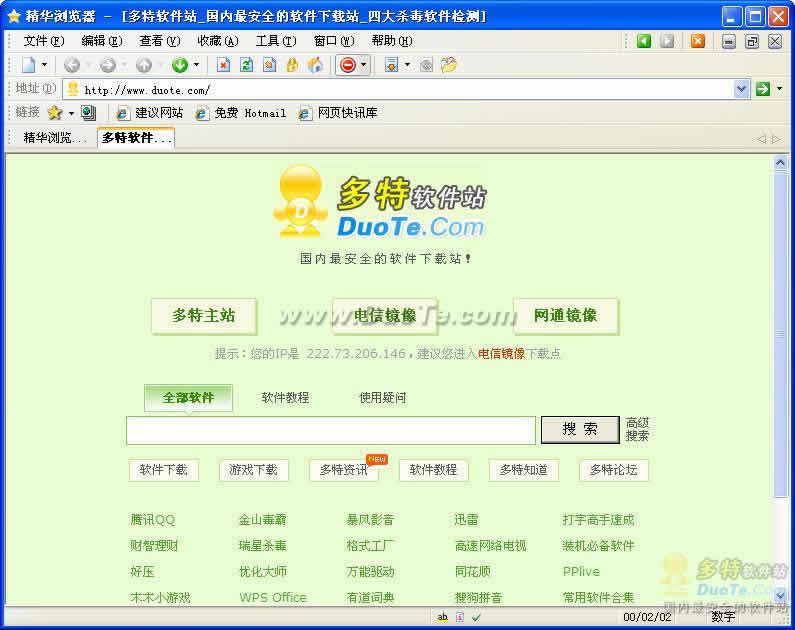This screenshot has height=630, width=795.
Task: Click the red 电信镜像 link in the tip
Action: (501, 354)
